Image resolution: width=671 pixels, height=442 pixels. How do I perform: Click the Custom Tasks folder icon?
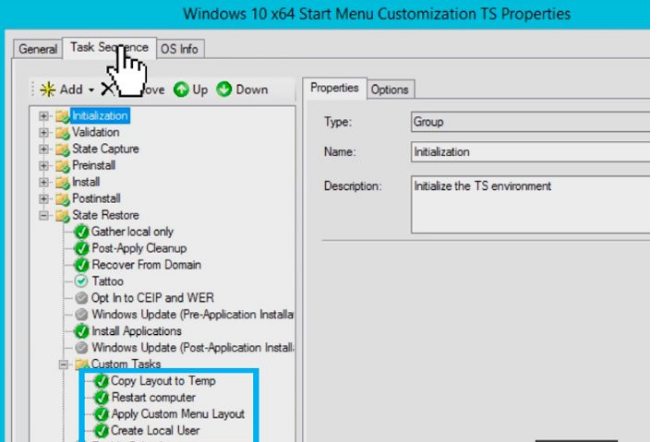pos(82,365)
